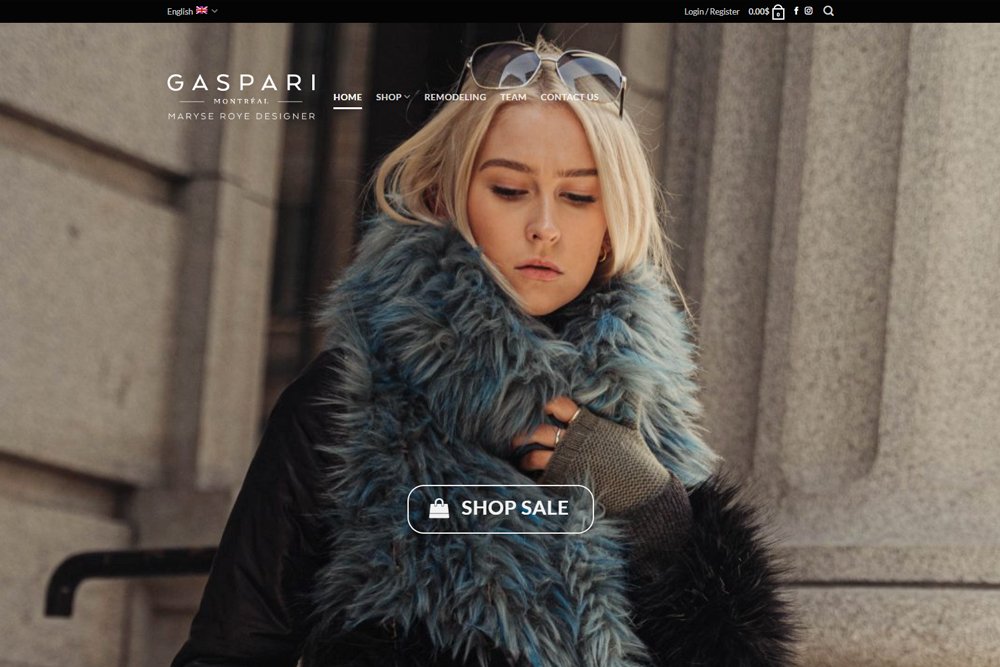This screenshot has width=1000, height=667.
Task: Click the 0.00$ cart total
Action: (758, 12)
